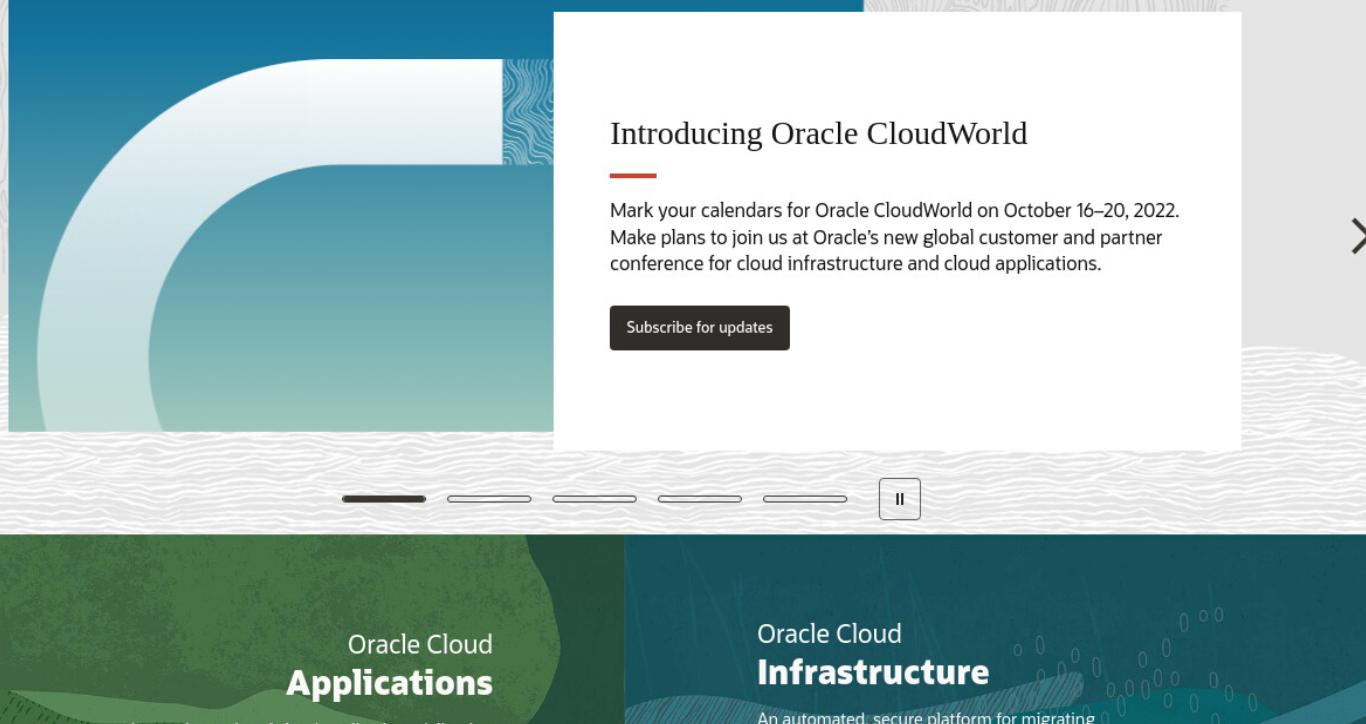
Task: Advance to next carousel slide arrow
Action: [x=1357, y=237]
